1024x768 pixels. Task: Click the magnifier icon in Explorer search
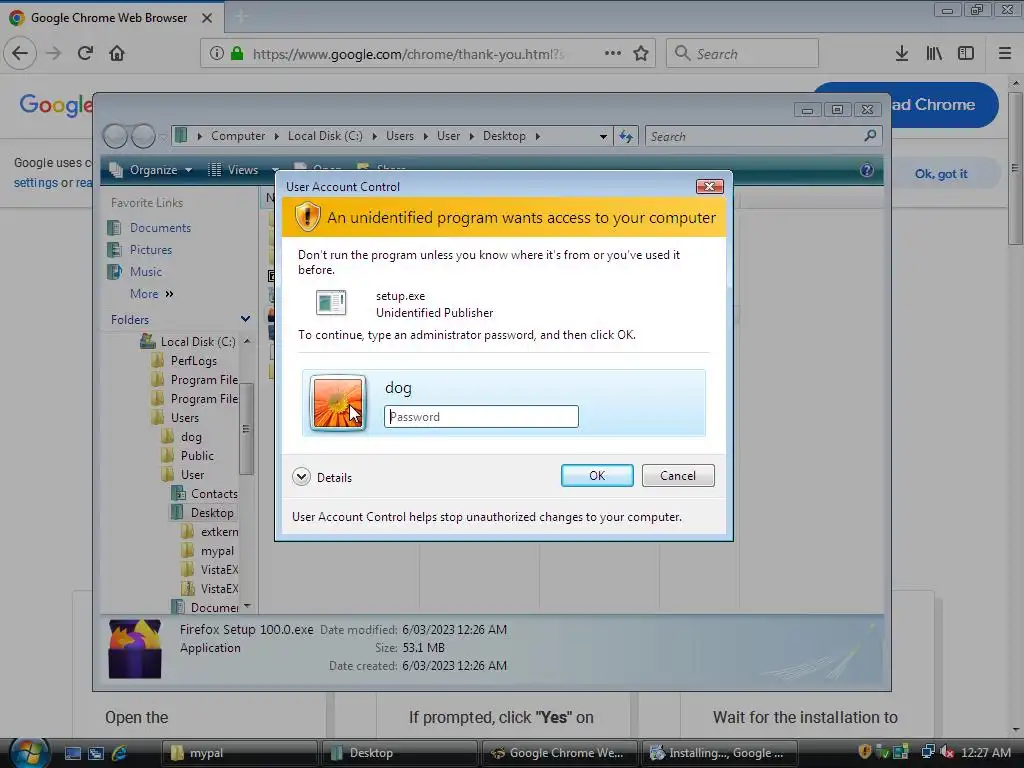pyautogui.click(x=870, y=136)
